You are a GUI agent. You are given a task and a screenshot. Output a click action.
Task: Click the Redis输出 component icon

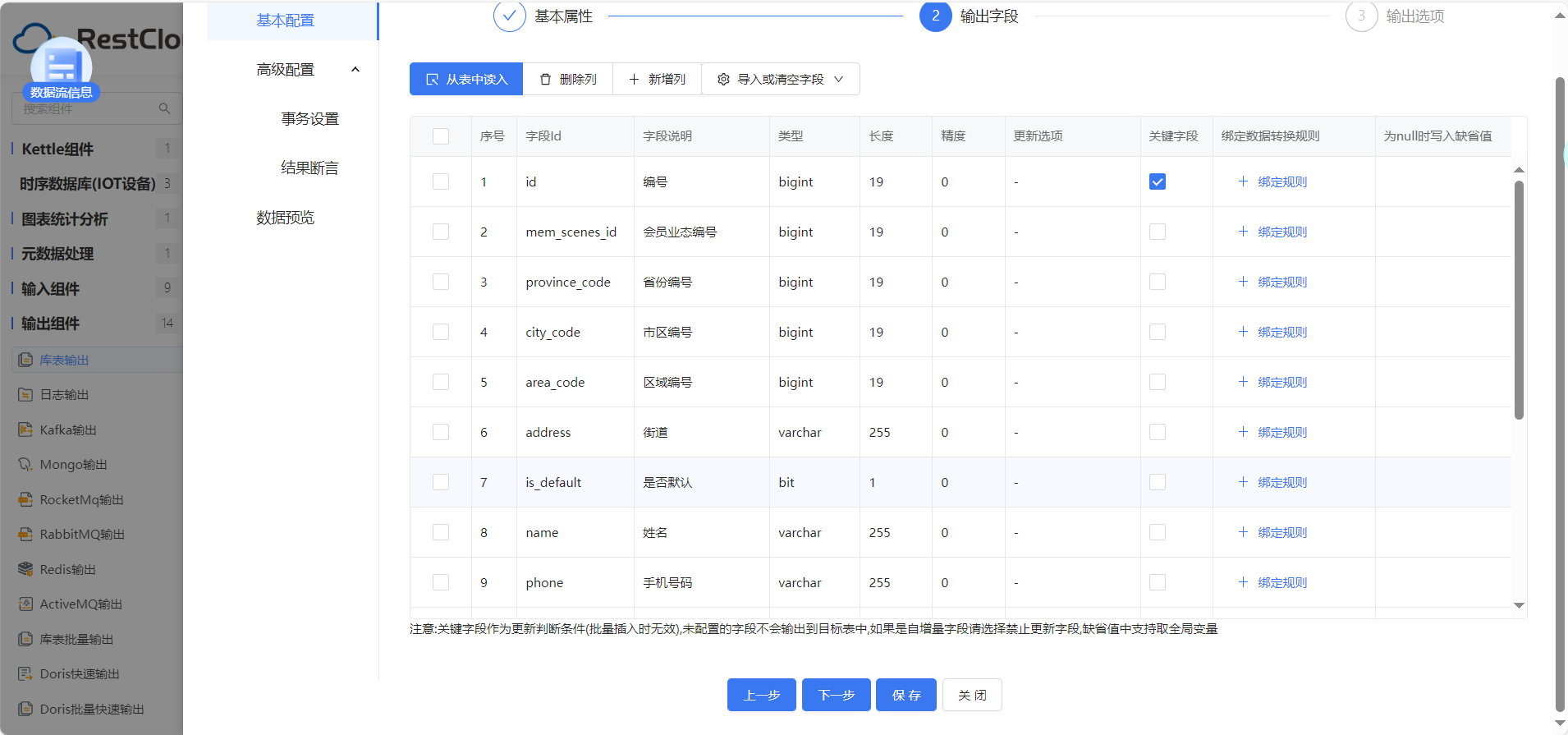tap(25, 569)
